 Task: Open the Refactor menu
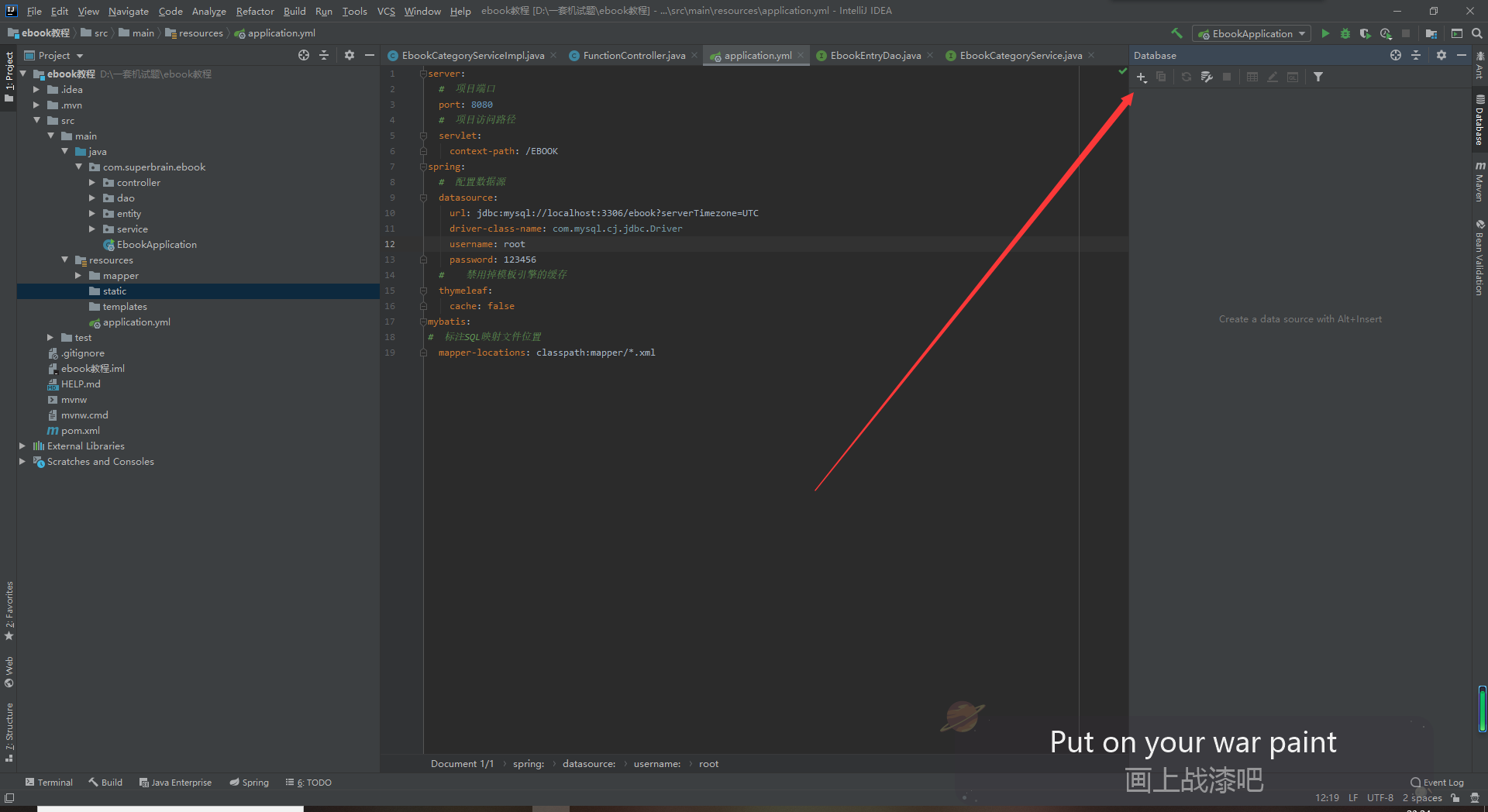click(255, 11)
